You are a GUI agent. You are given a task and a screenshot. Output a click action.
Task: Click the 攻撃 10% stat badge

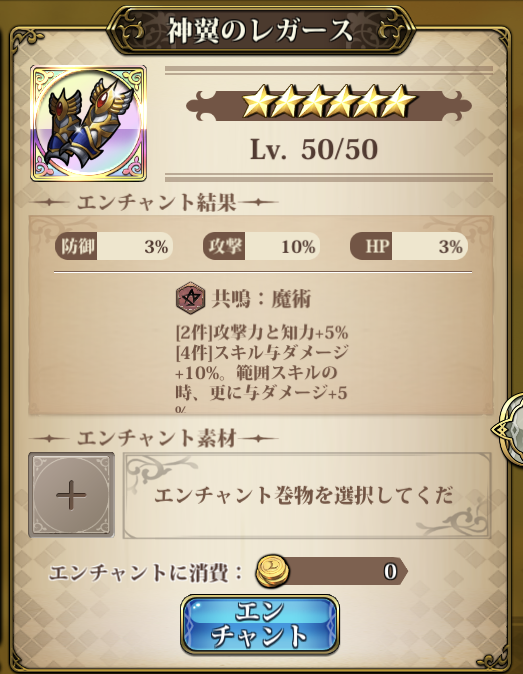pos(261,246)
